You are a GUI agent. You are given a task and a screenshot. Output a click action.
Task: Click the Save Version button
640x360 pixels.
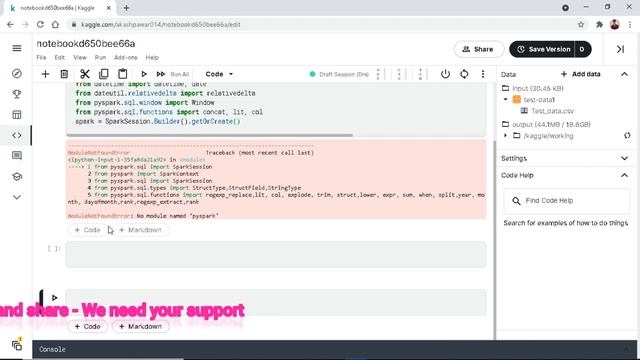(542, 49)
